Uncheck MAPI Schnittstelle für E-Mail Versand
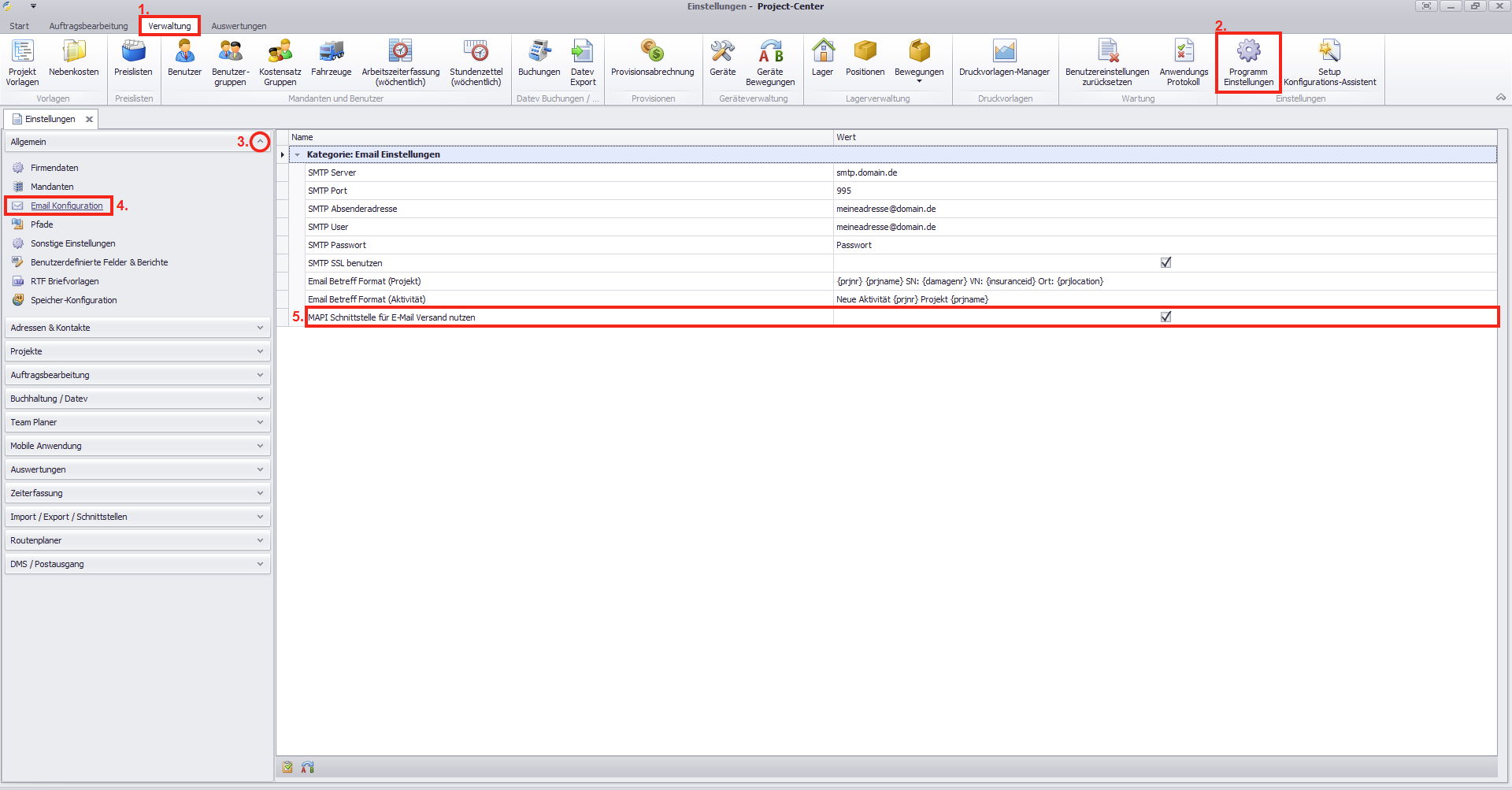The image size is (1512, 790). tap(1165, 317)
